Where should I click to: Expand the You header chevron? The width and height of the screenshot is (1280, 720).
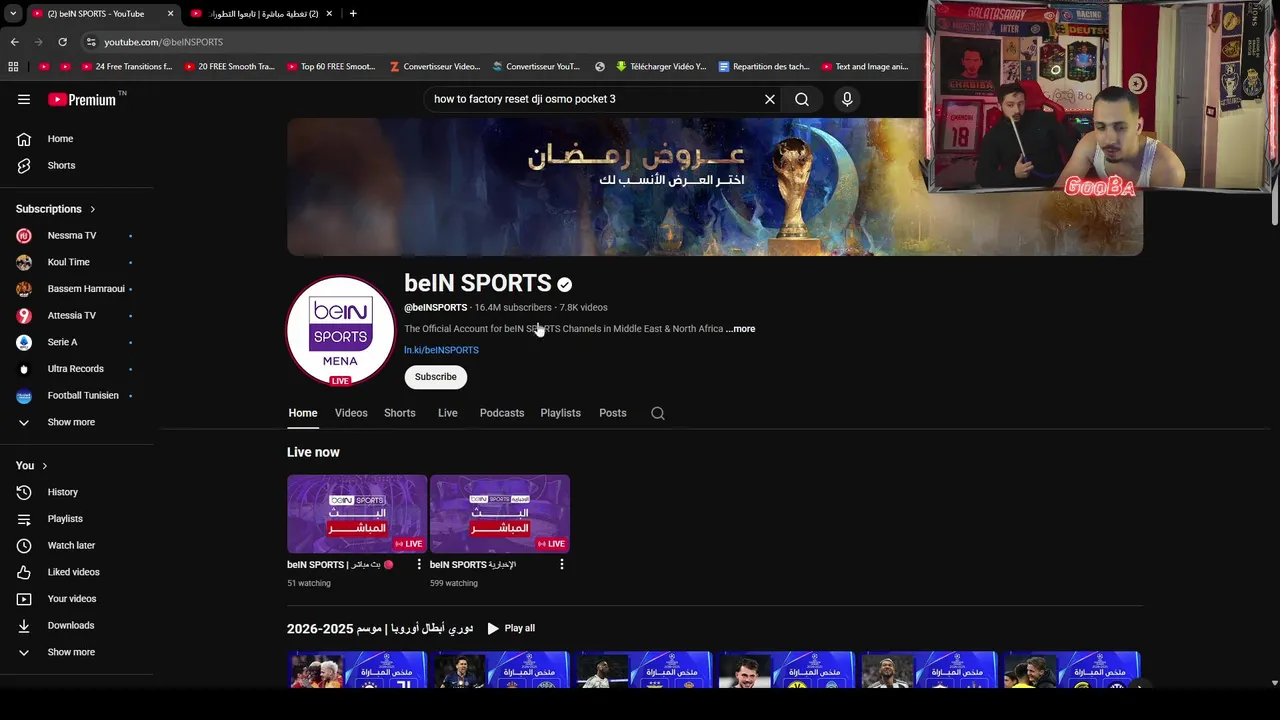coord(45,466)
